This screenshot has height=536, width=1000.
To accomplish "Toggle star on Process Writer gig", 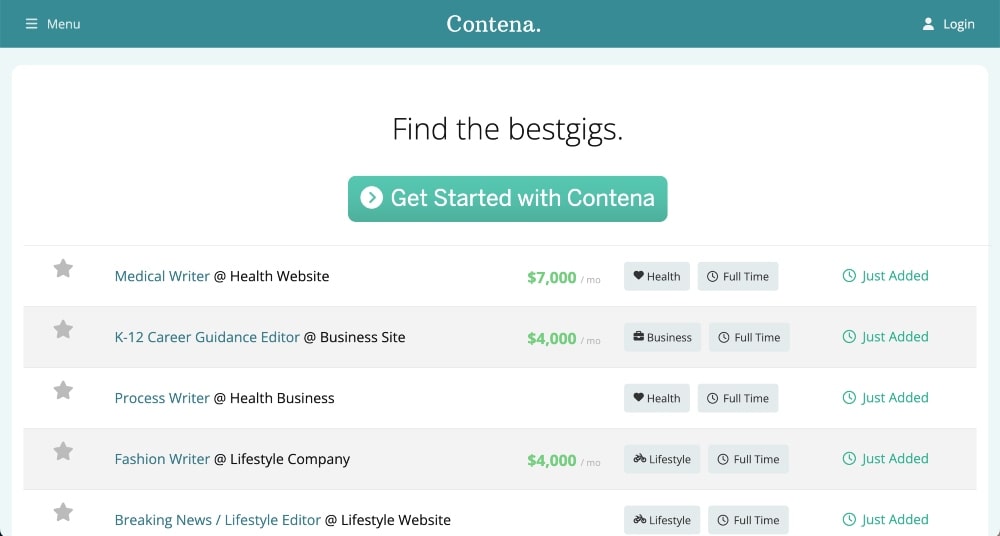I will click(x=63, y=390).
